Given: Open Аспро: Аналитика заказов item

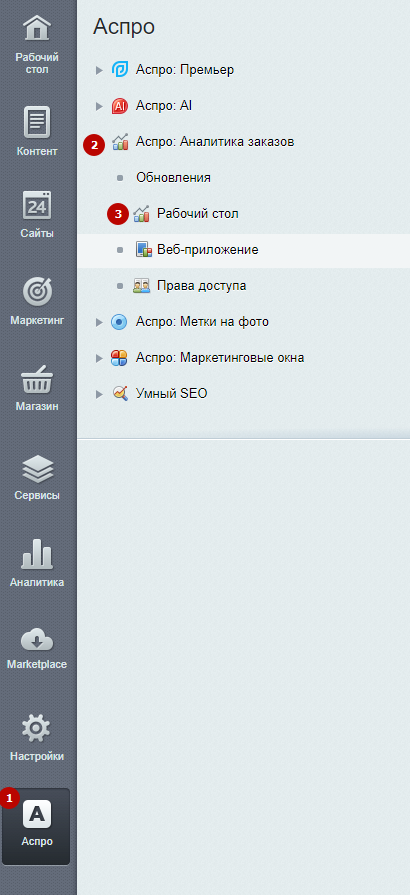Looking at the screenshot, I should click(215, 142).
